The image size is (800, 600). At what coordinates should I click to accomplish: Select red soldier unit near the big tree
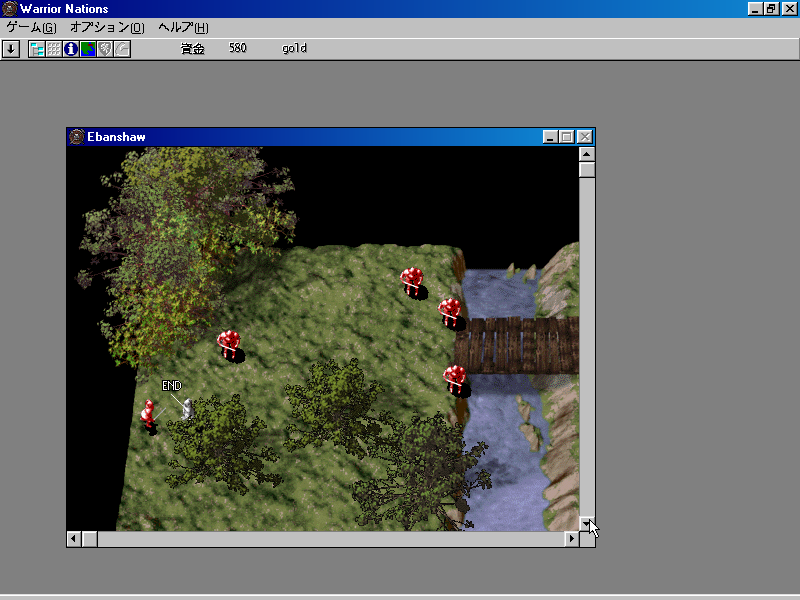[x=230, y=345]
